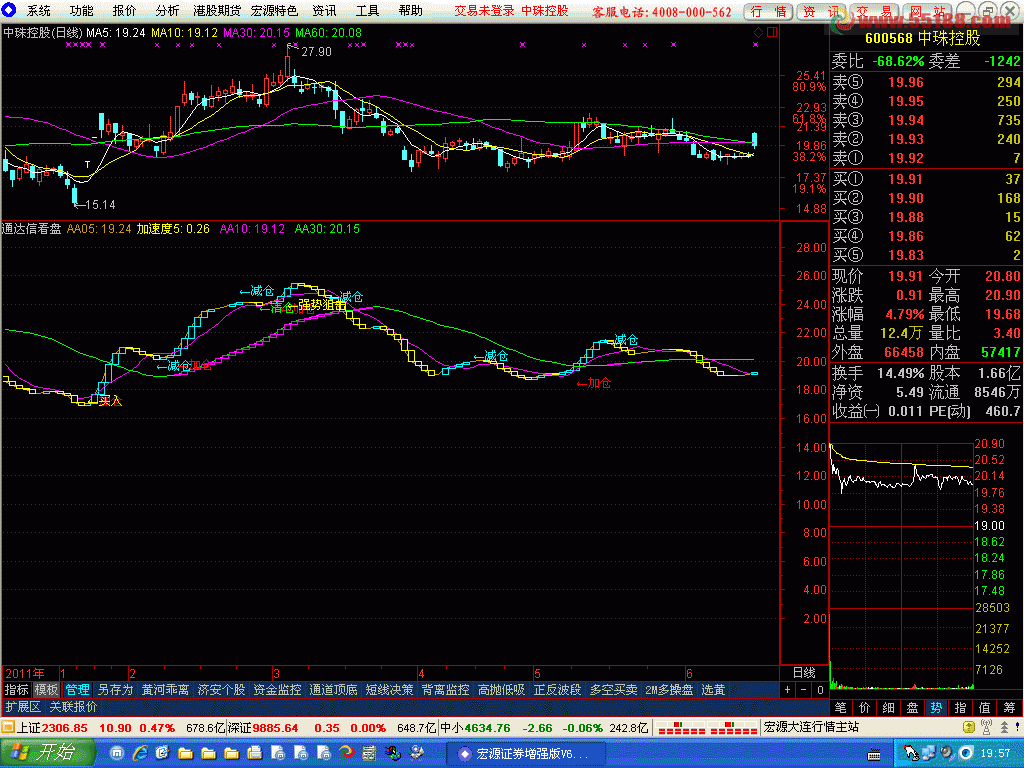Select the 细 tab in the quote panel
Screen dimensions: 1024x768
[x=889, y=707]
